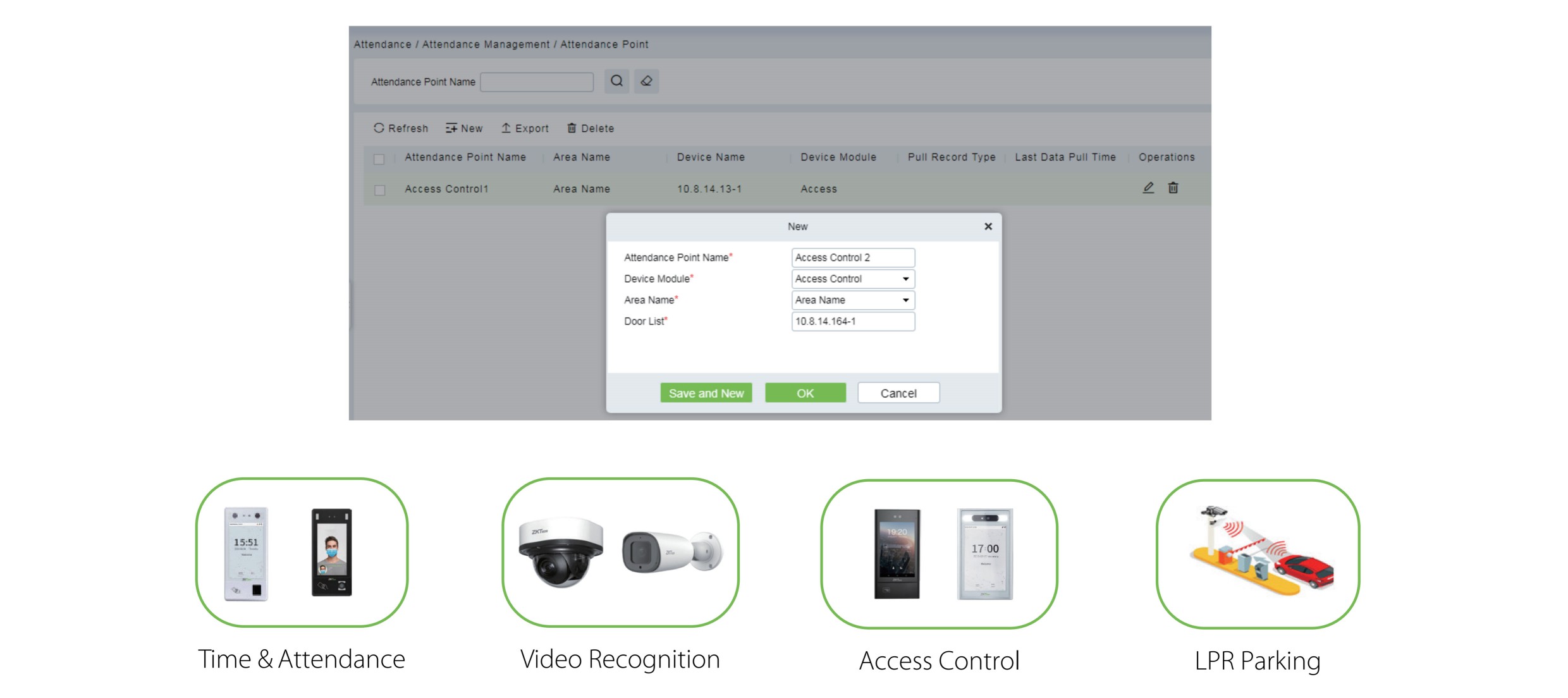The height and width of the screenshot is (698, 1568).
Task: Click the LPR Parking caption
Action: (x=1258, y=661)
